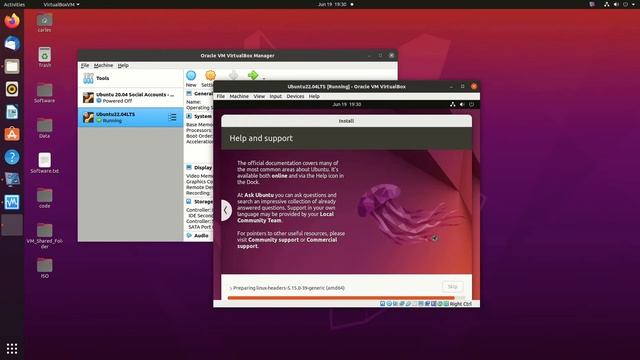Open the Activities overview
This screenshot has width=640, height=360.
pos(14,4)
